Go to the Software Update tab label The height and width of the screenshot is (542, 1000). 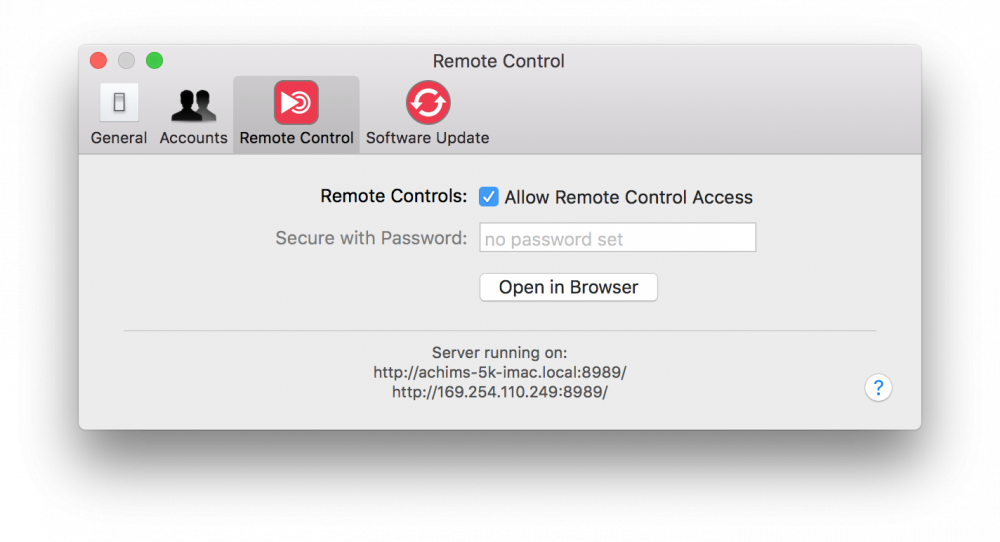coord(427,138)
